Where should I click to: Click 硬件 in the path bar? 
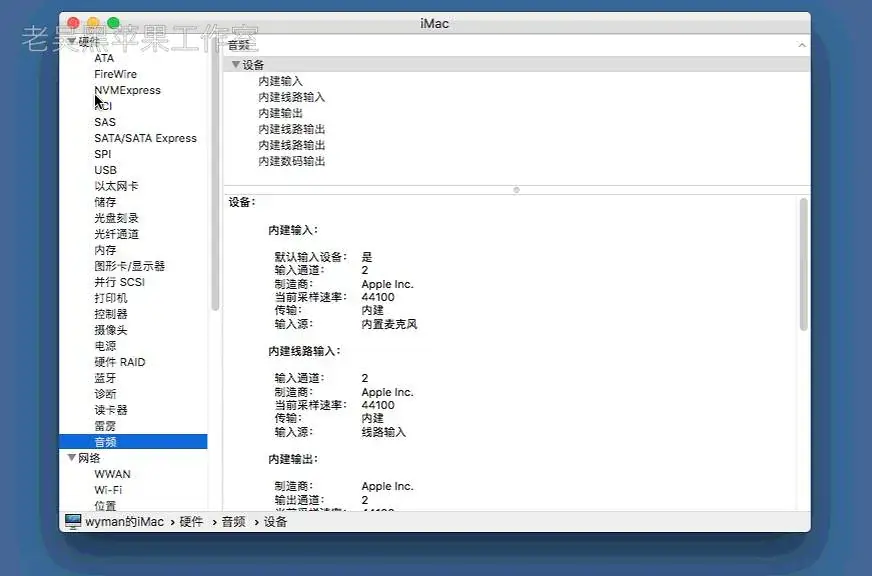191,522
